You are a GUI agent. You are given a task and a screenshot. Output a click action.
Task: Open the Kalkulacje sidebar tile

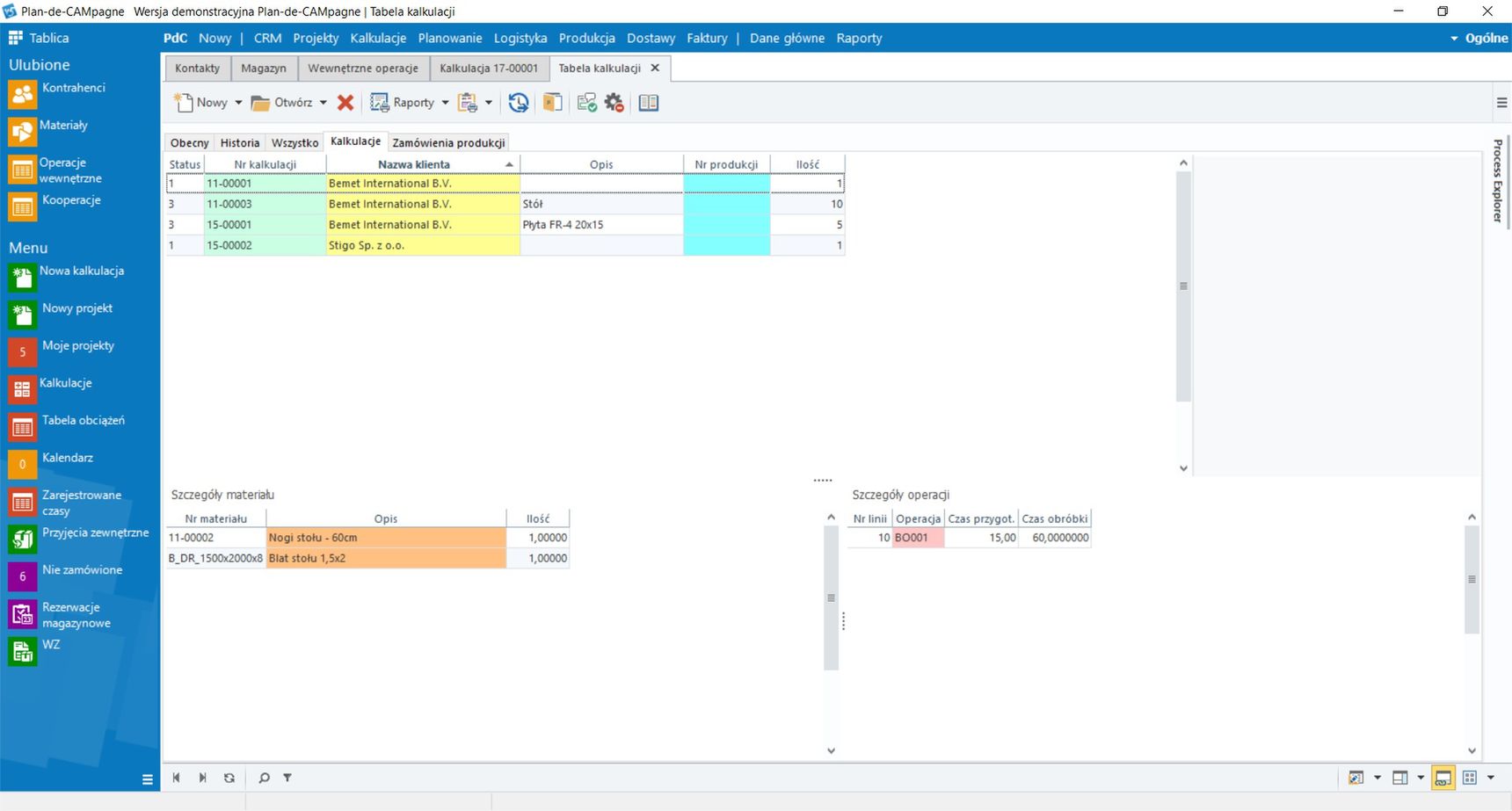(x=50, y=389)
